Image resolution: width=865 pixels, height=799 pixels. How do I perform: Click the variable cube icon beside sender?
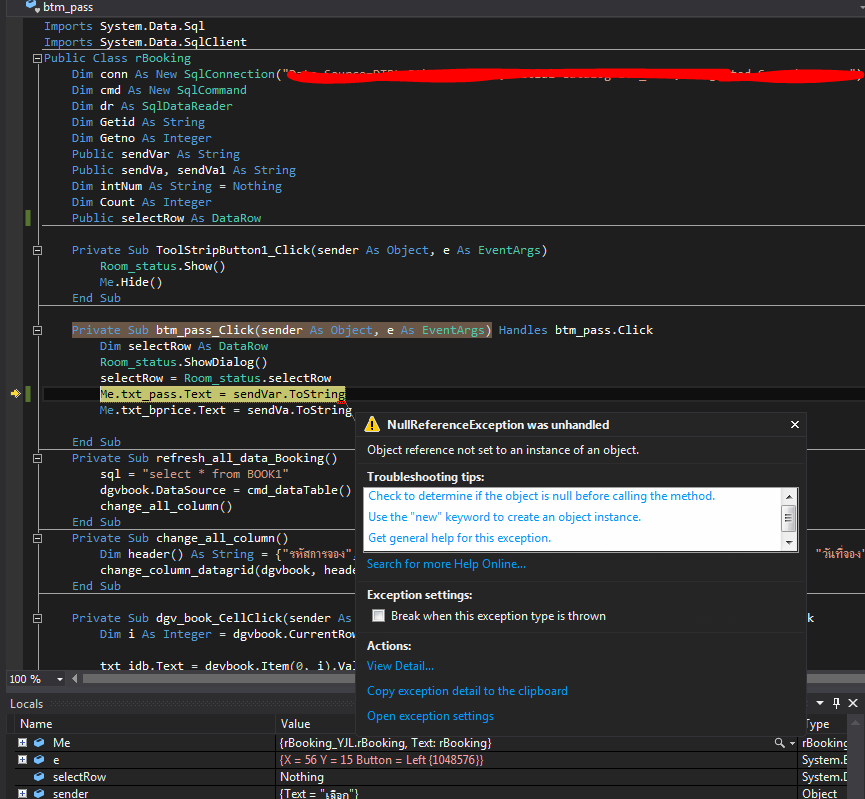(39, 793)
